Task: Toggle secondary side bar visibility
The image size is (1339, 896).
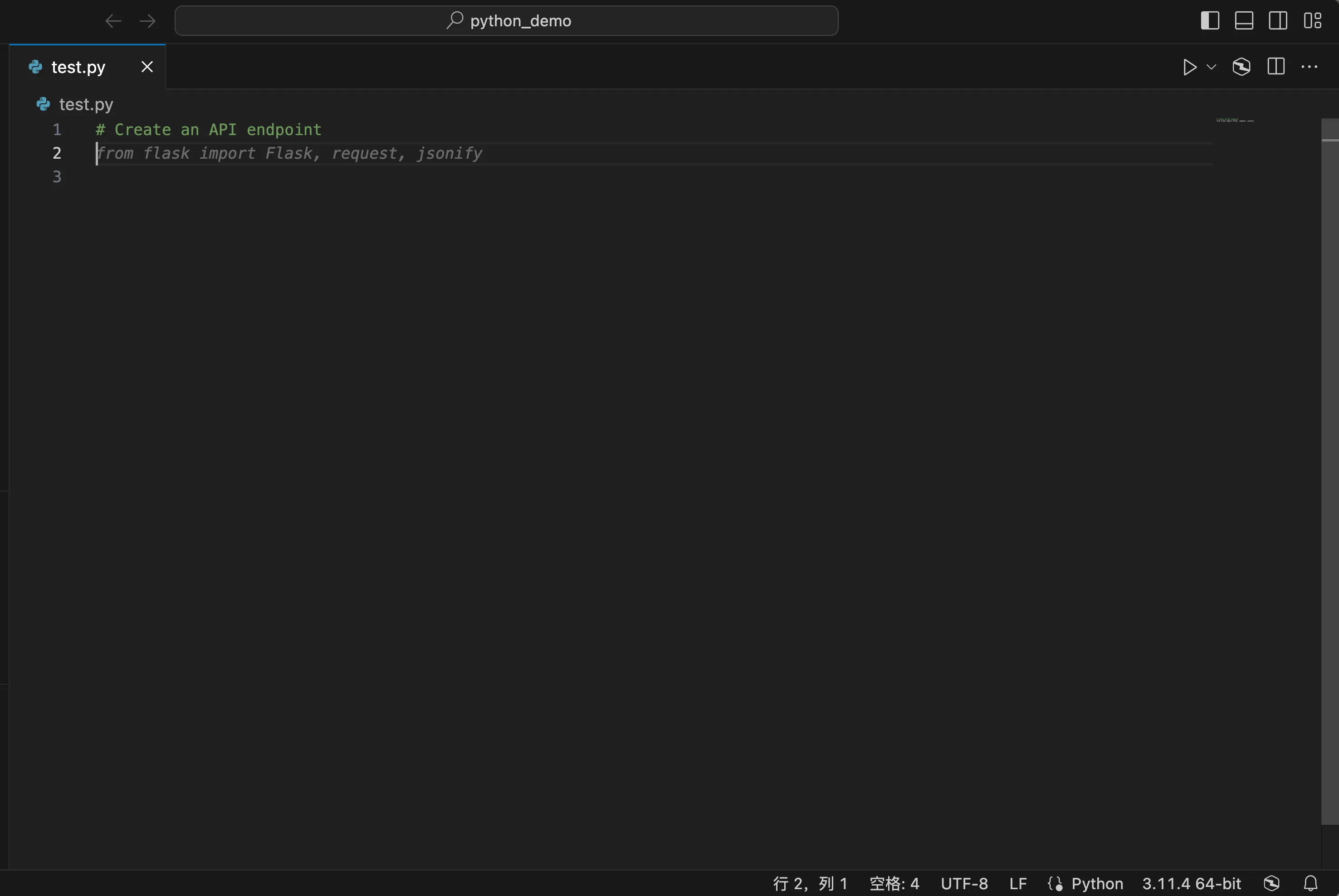Action: pos(1278,20)
